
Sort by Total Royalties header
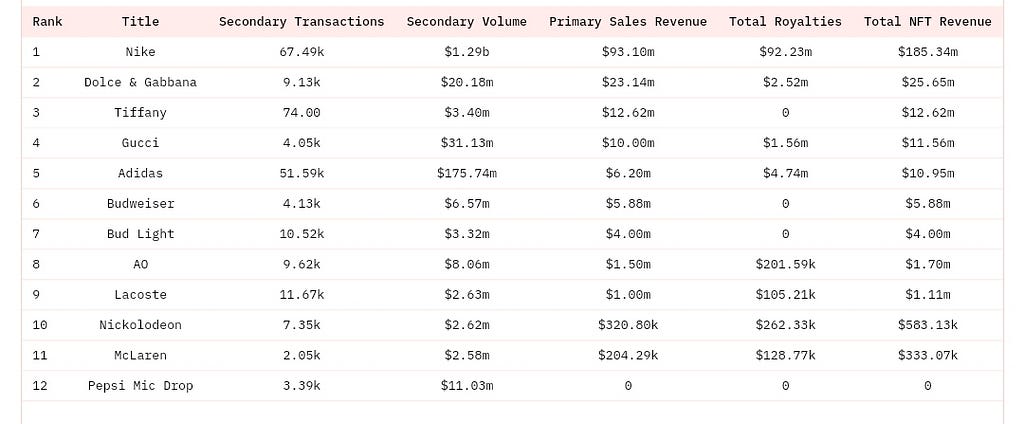pyautogui.click(x=786, y=22)
